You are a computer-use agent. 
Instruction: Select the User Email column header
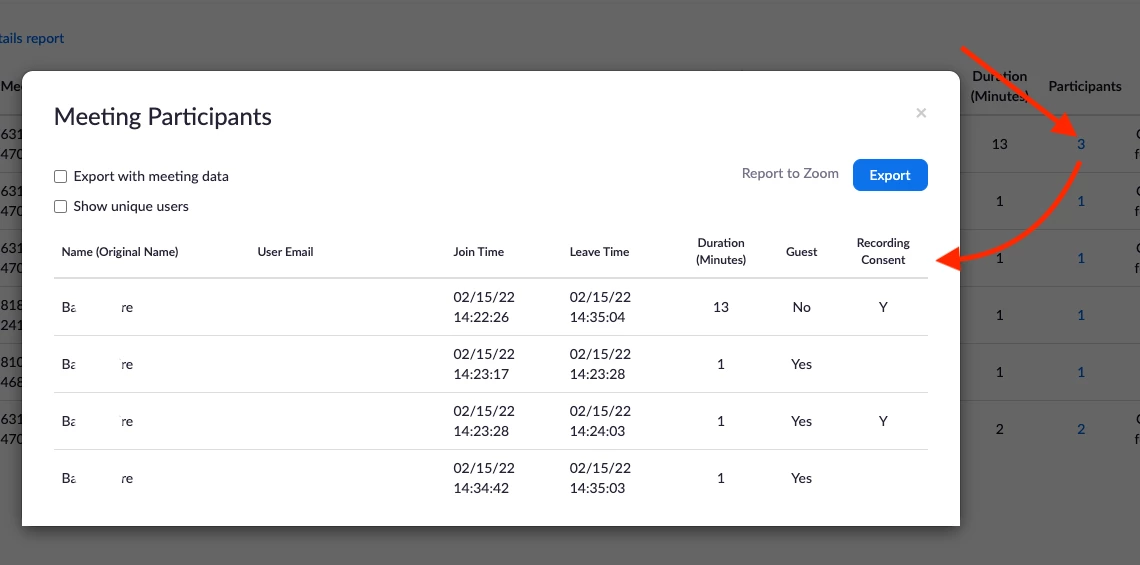click(x=285, y=252)
